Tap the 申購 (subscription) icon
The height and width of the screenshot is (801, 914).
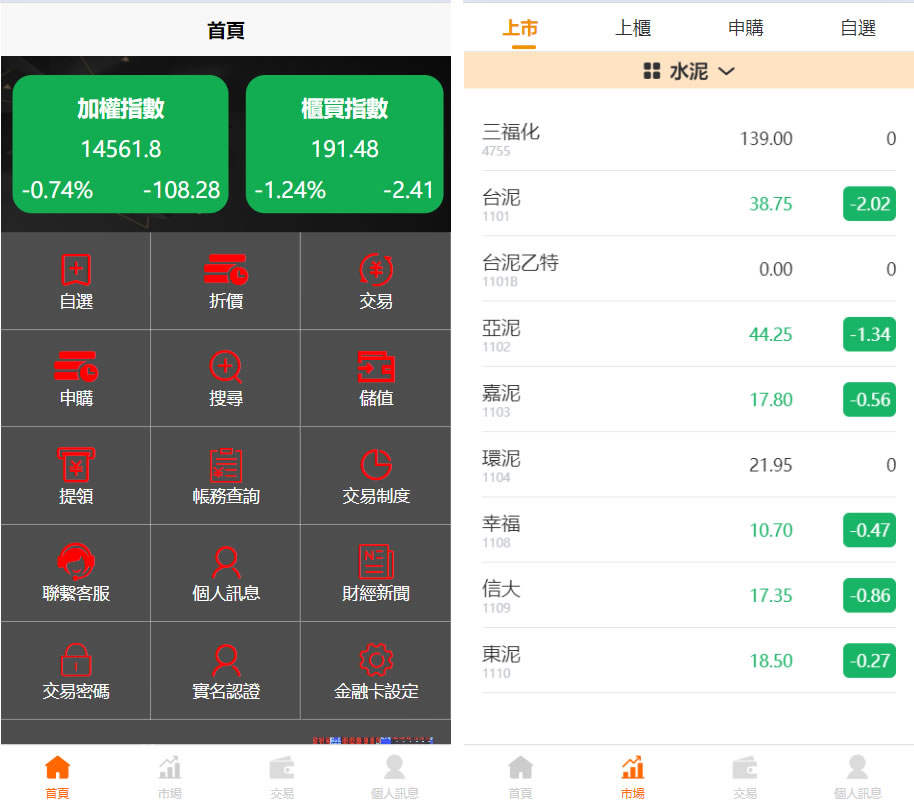point(76,379)
